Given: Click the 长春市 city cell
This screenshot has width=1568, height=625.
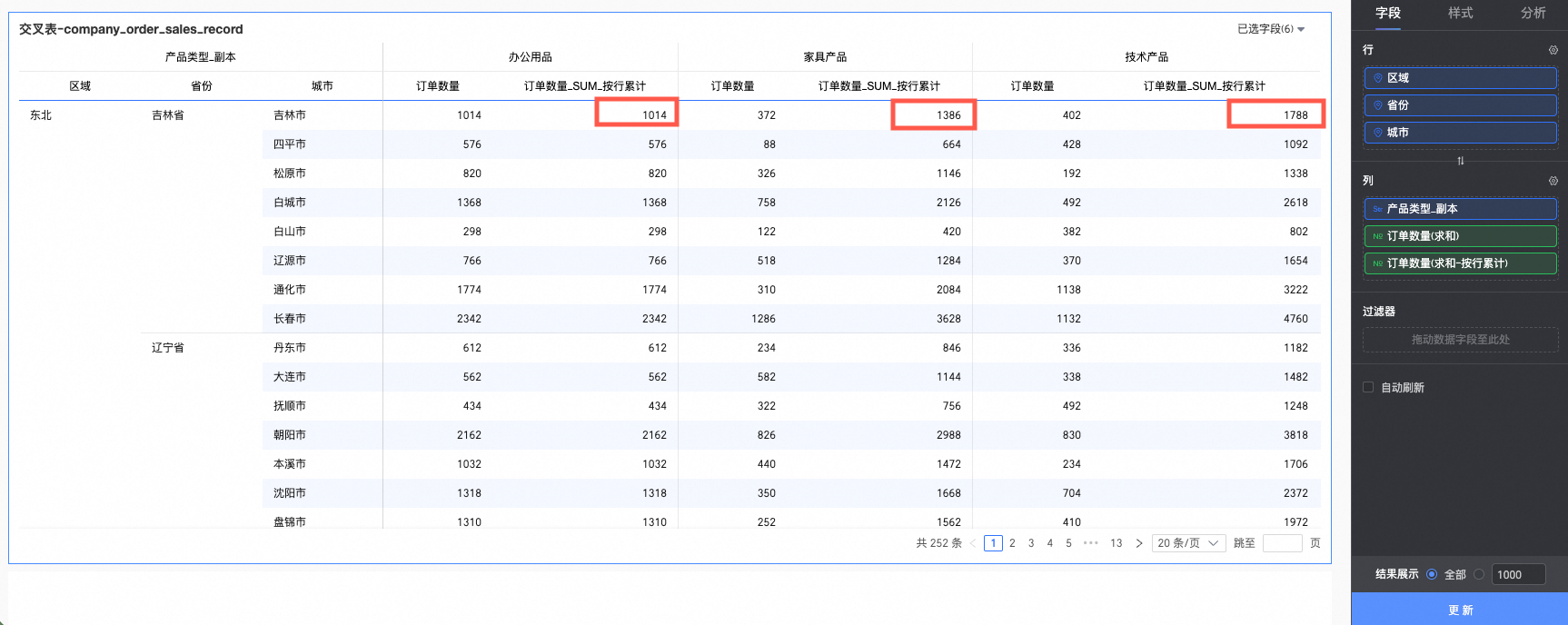Looking at the screenshot, I should [290, 319].
